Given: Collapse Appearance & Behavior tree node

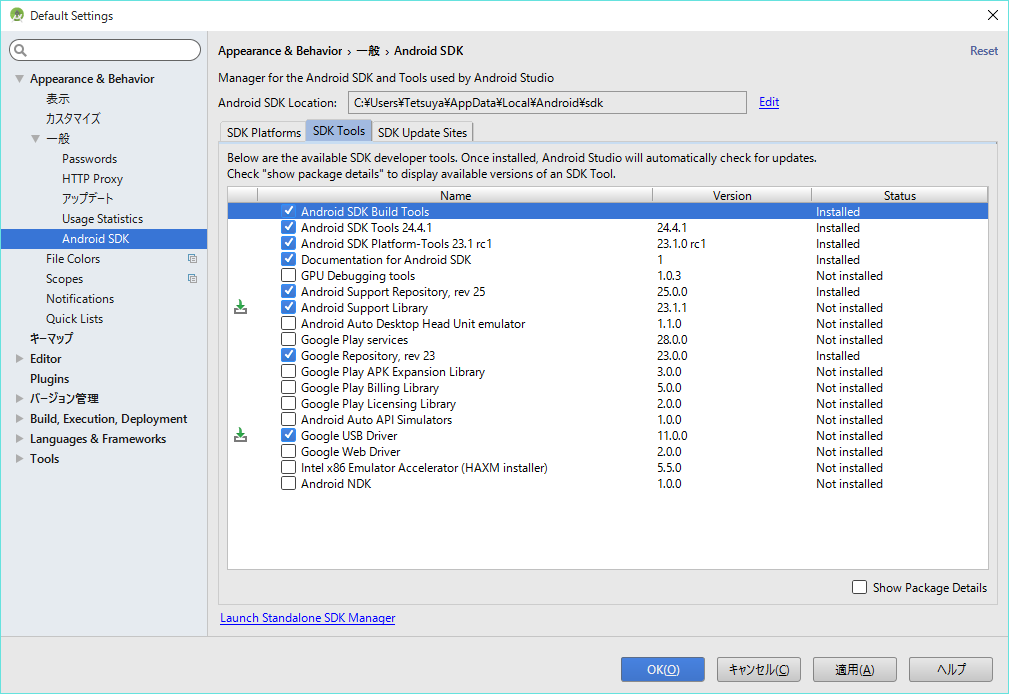Looking at the screenshot, I should tap(19, 79).
